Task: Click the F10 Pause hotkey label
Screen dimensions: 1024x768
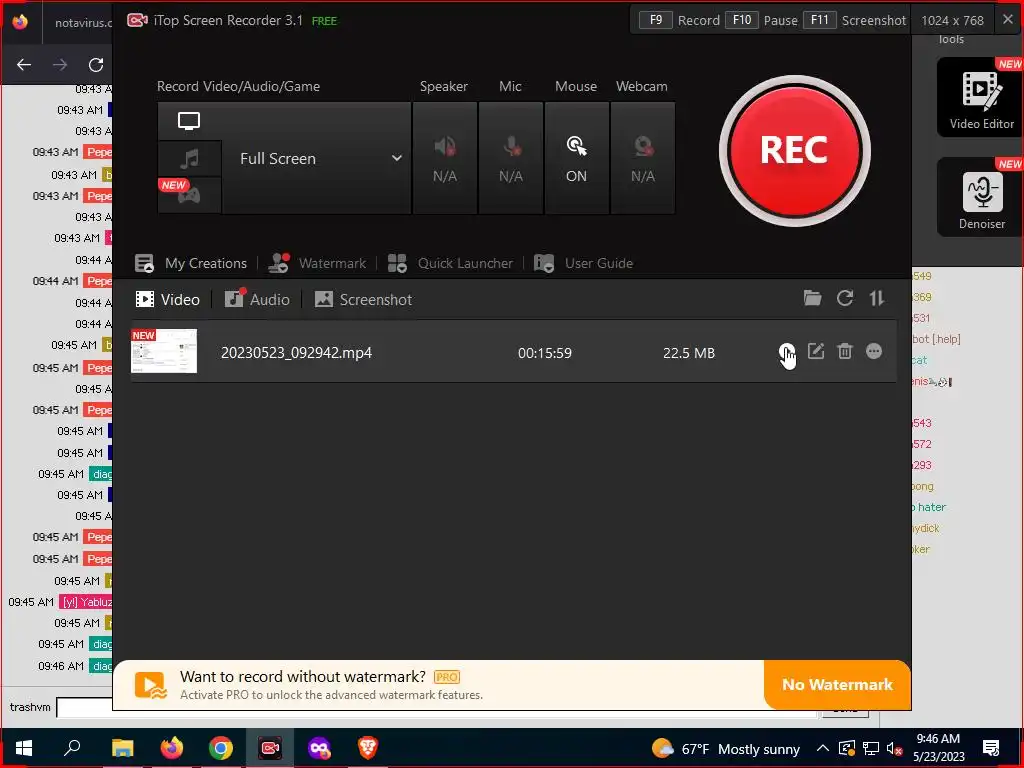Action: pyautogui.click(x=761, y=20)
